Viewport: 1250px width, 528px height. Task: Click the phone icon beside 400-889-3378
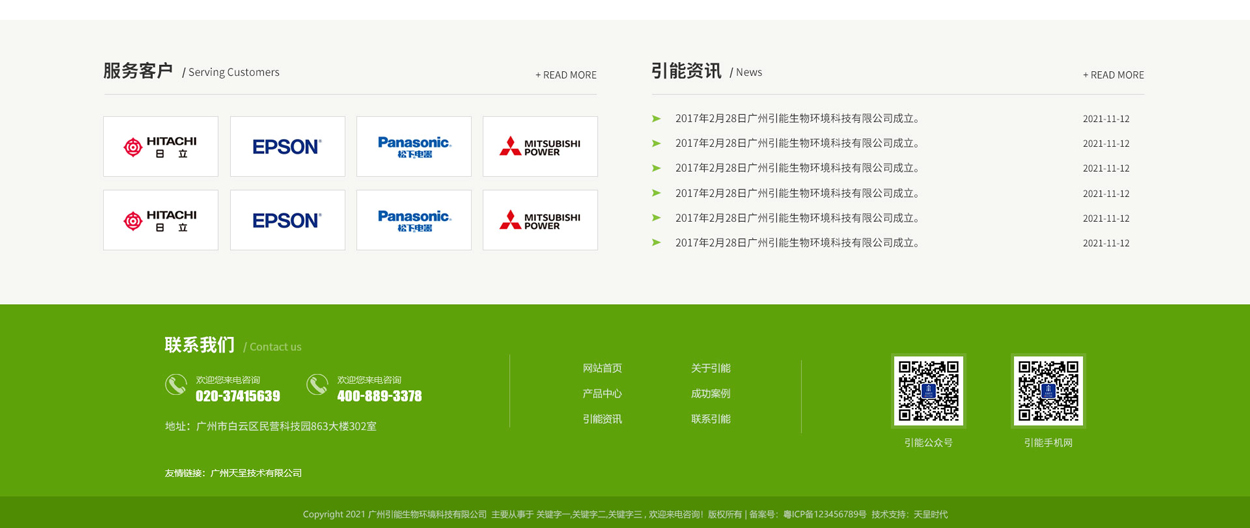tap(317, 385)
